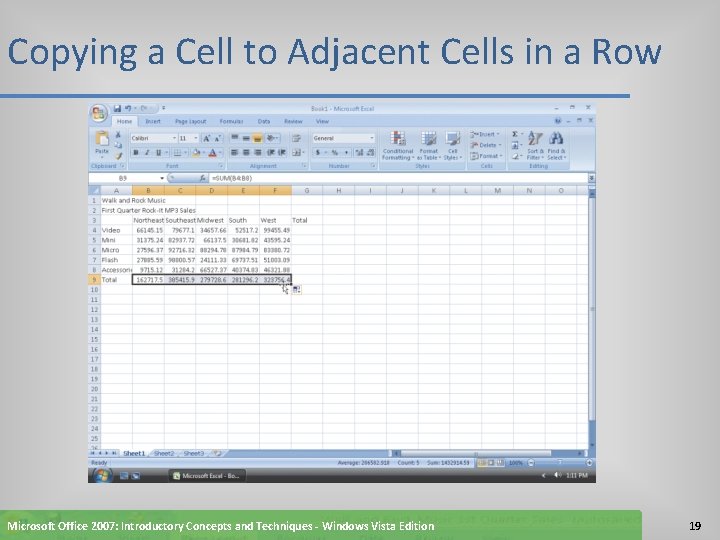Click the Delete cells button
Viewport: 720px width, 540px height.
pos(486,145)
